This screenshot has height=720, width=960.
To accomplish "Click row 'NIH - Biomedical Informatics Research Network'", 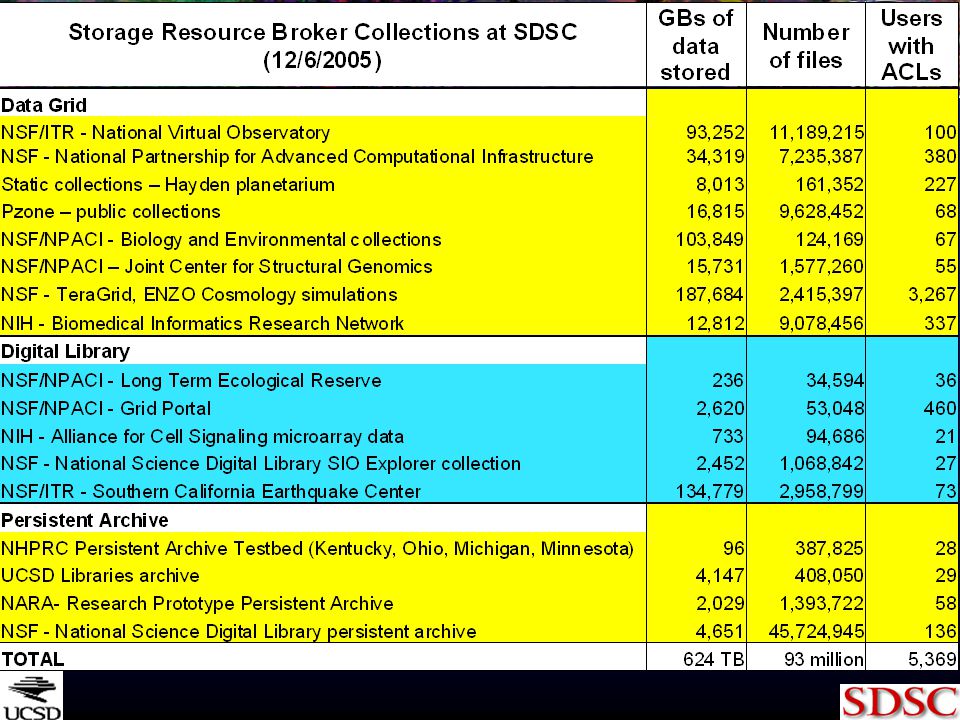I will click(479, 323).
